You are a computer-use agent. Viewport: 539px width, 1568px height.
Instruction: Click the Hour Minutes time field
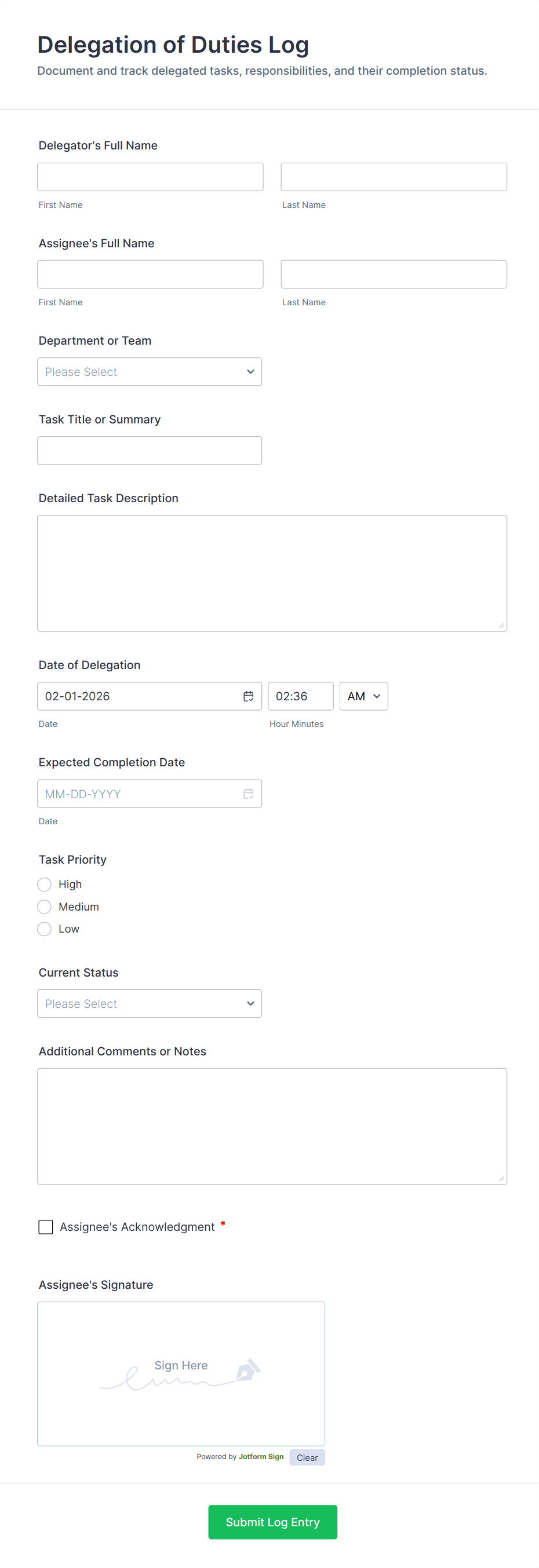(300, 696)
